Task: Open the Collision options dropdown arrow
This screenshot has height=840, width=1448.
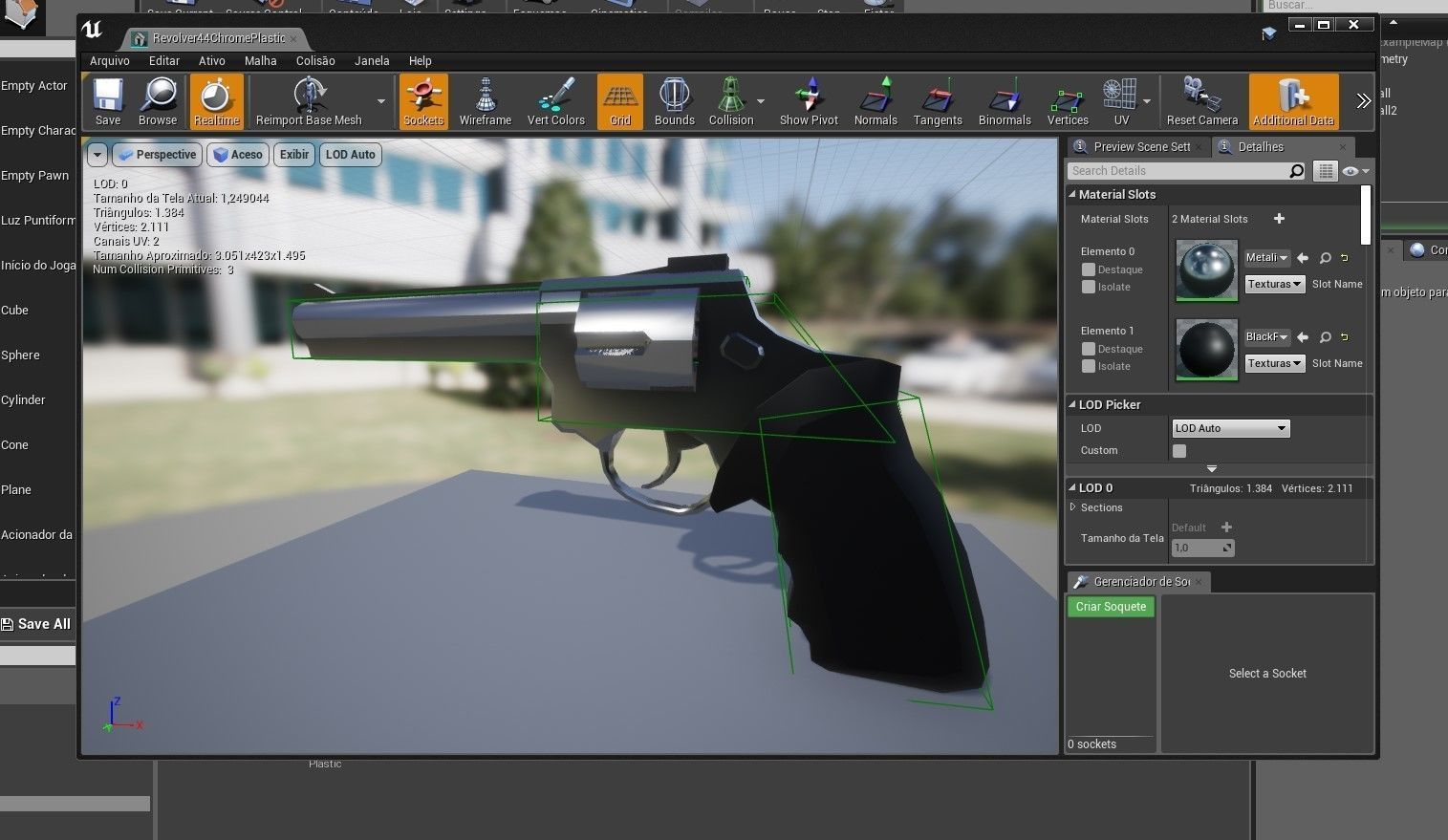Action: coord(761,101)
